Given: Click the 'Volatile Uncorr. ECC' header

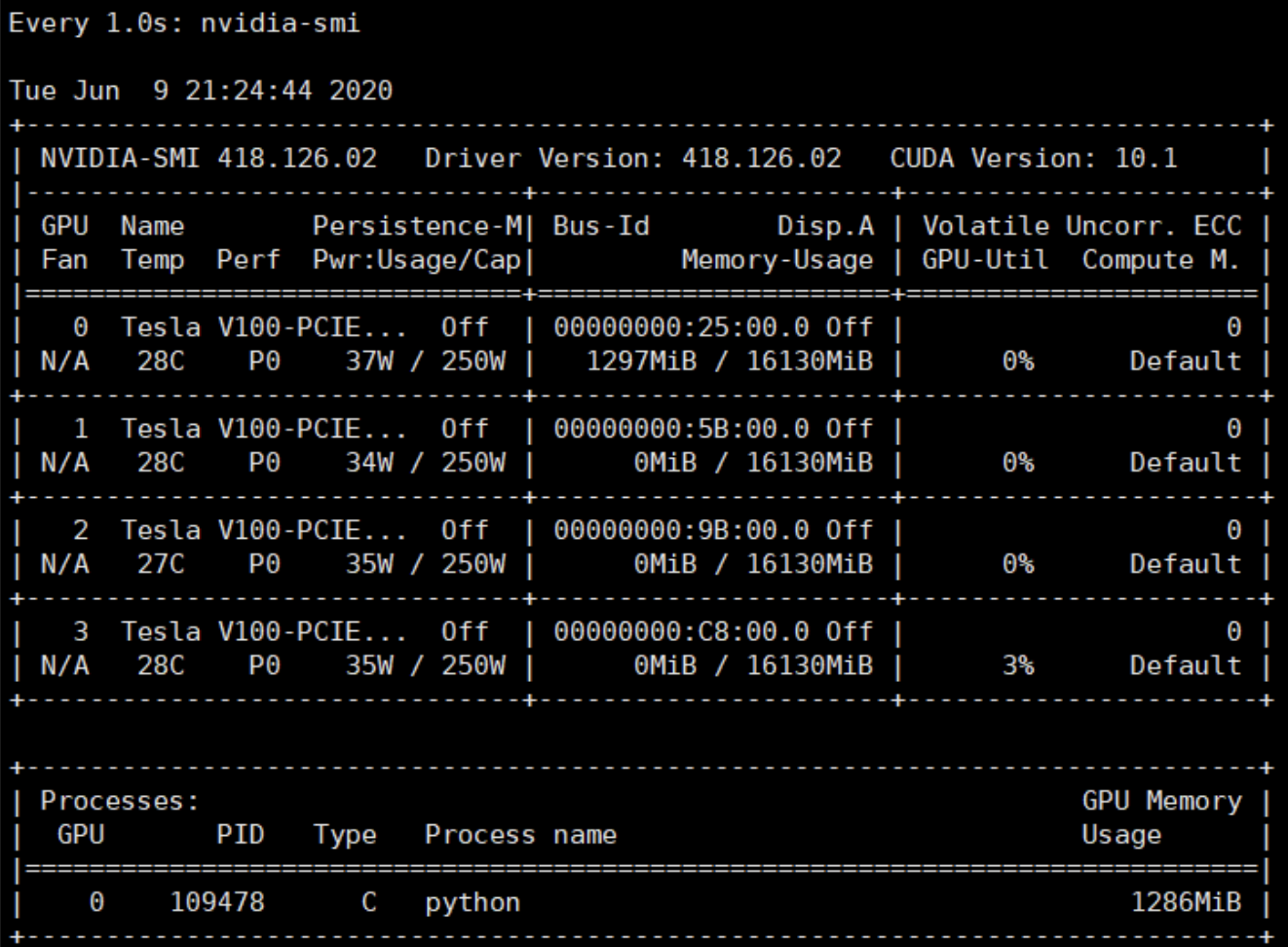Looking at the screenshot, I should pyautogui.click(x=1082, y=226).
